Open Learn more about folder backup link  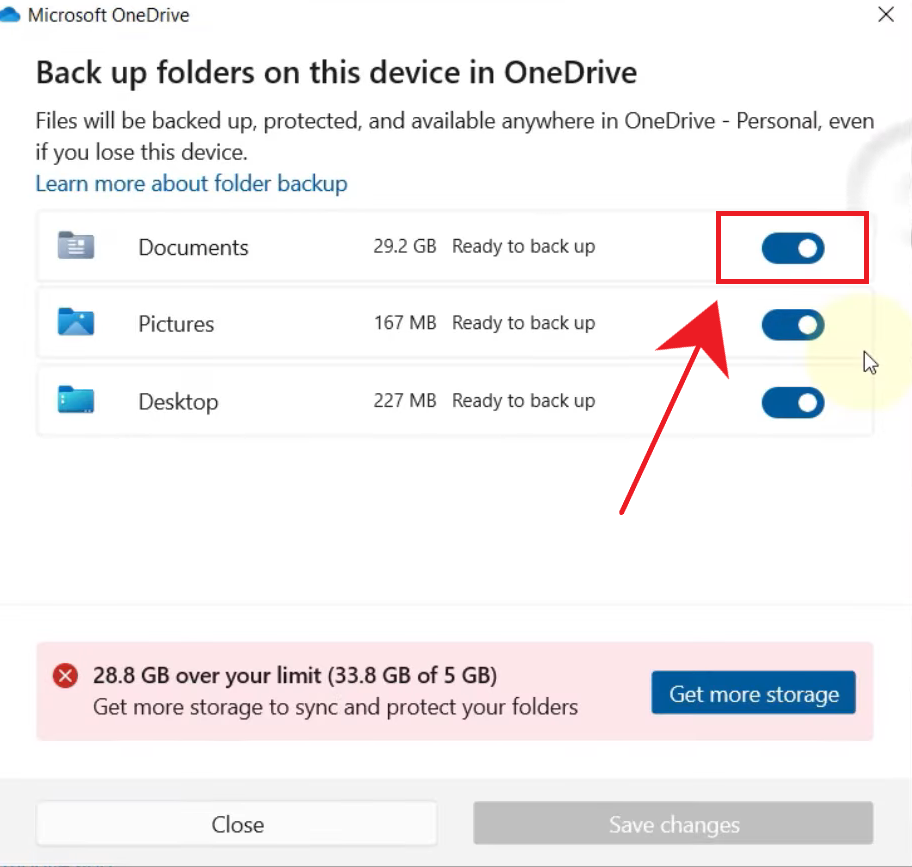pyautogui.click(x=191, y=184)
